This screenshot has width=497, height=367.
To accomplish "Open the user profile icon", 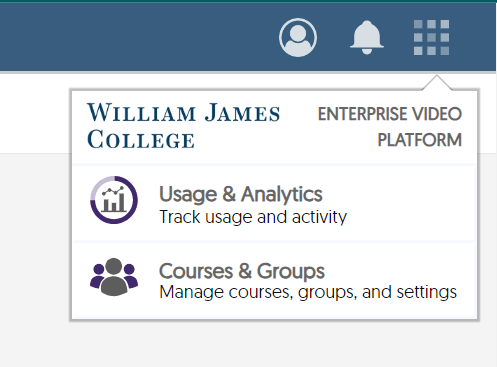I will (x=298, y=37).
